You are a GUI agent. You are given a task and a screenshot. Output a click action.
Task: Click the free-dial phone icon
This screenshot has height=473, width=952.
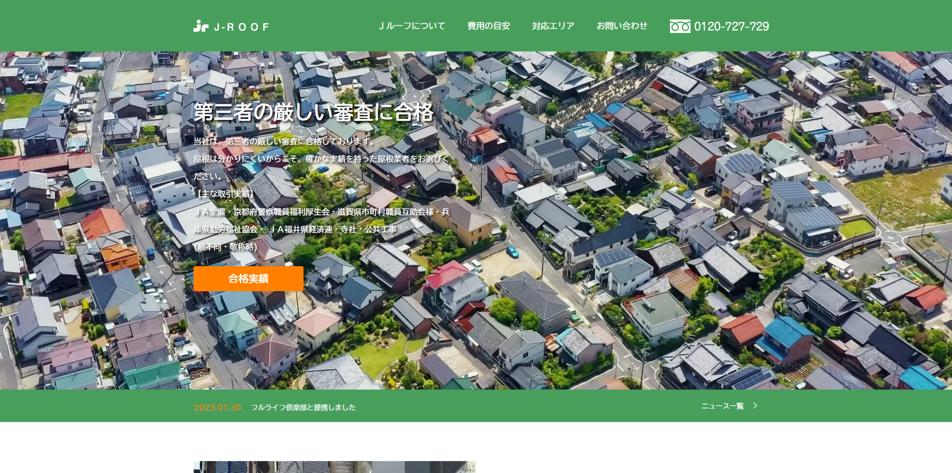pyautogui.click(x=680, y=26)
